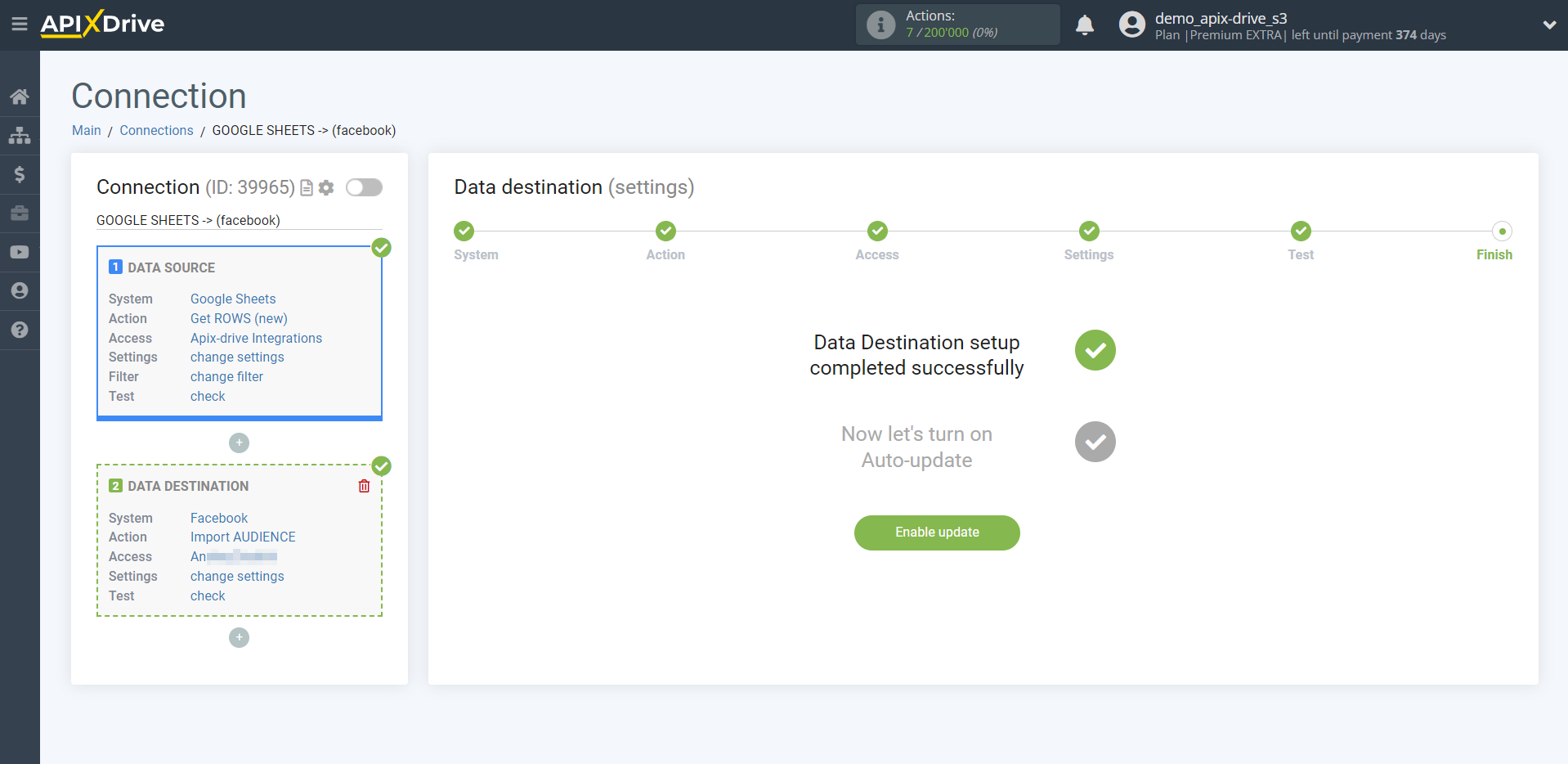
Task: Click check test link in Data Source
Action: 208,396
